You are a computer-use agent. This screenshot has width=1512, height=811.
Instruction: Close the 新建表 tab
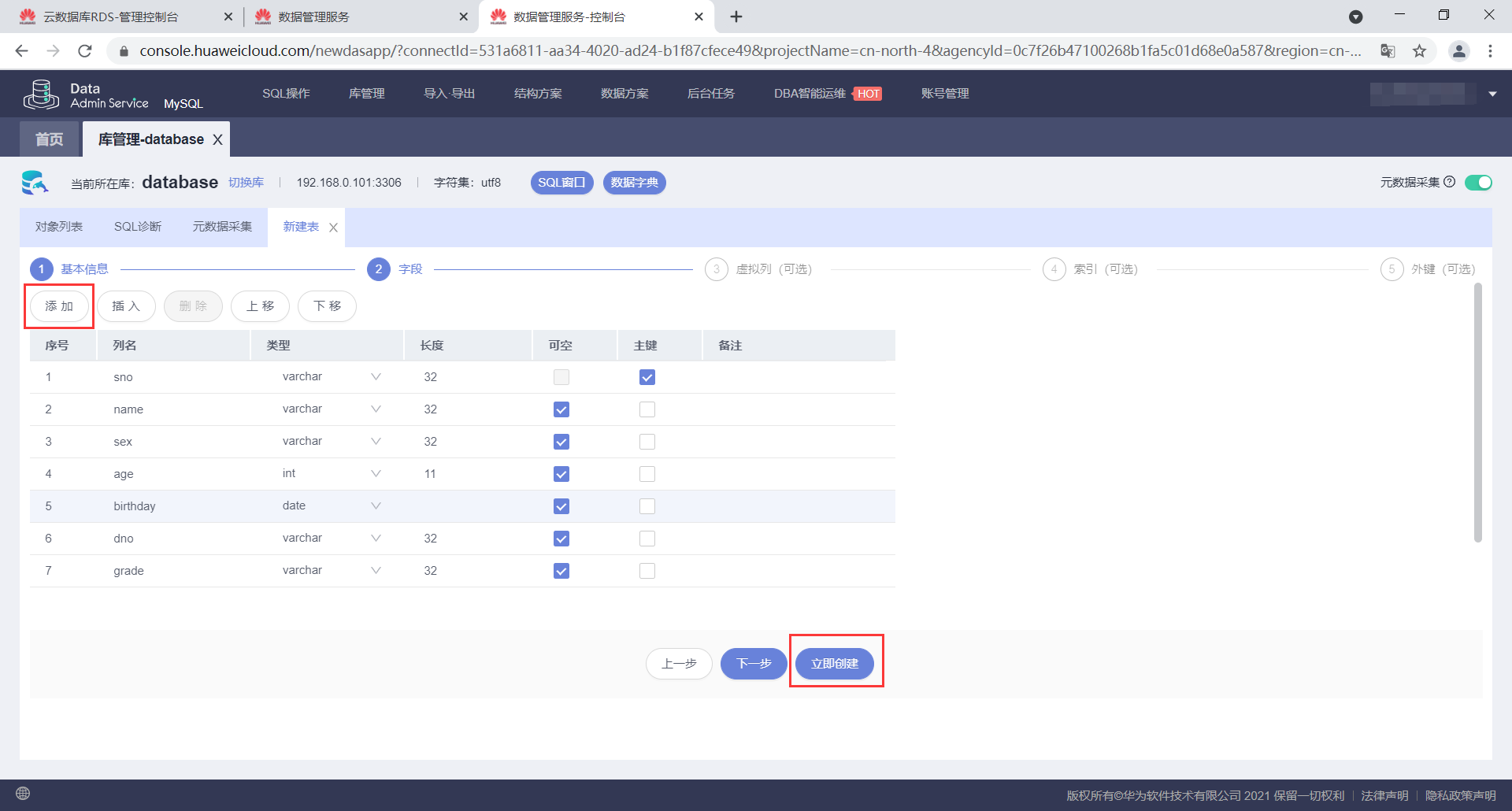[x=333, y=228]
